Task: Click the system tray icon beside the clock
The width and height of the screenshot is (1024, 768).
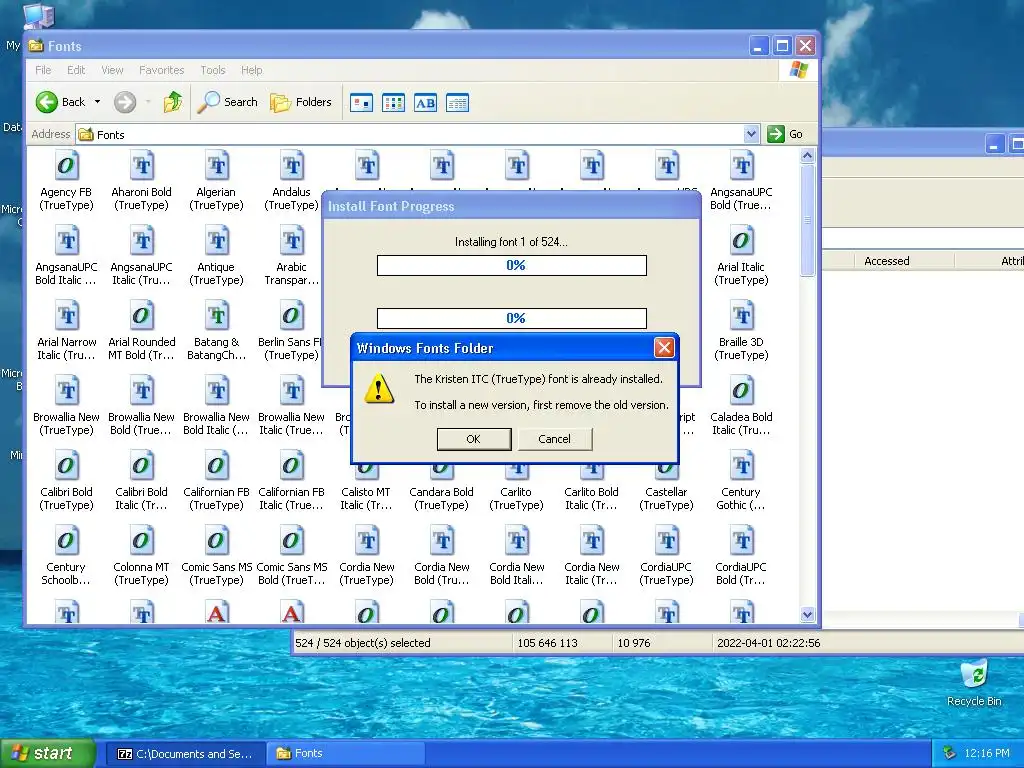Action: click(949, 754)
